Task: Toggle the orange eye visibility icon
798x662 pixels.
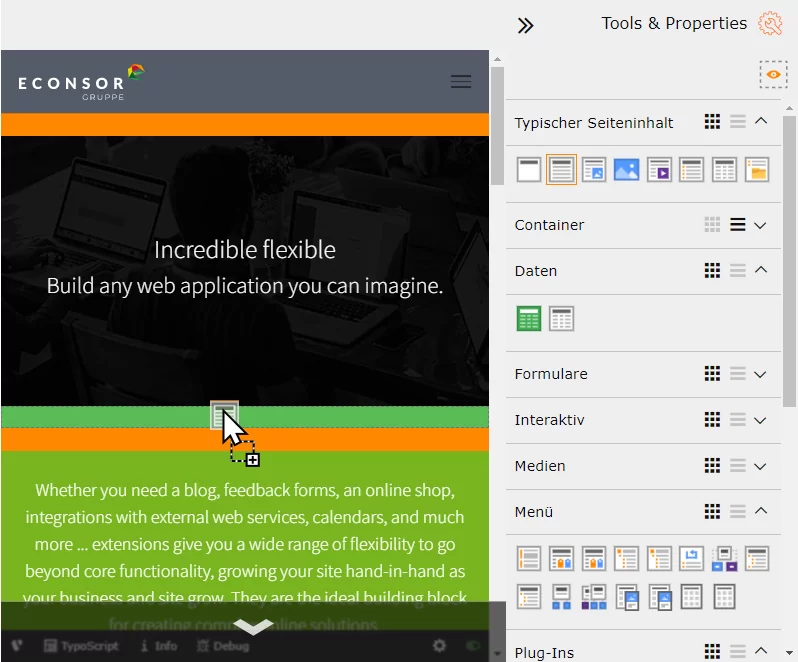Action: [x=774, y=74]
